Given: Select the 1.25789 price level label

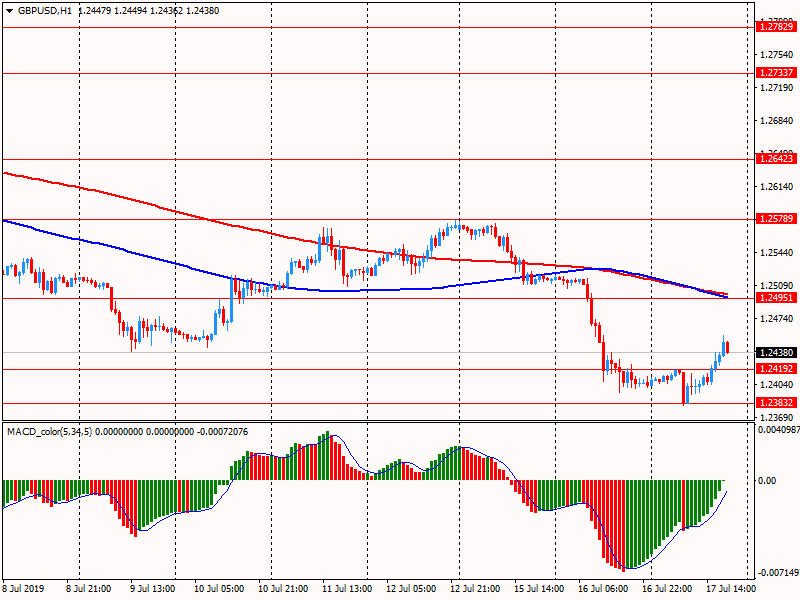Looking at the screenshot, I should coord(776,219).
